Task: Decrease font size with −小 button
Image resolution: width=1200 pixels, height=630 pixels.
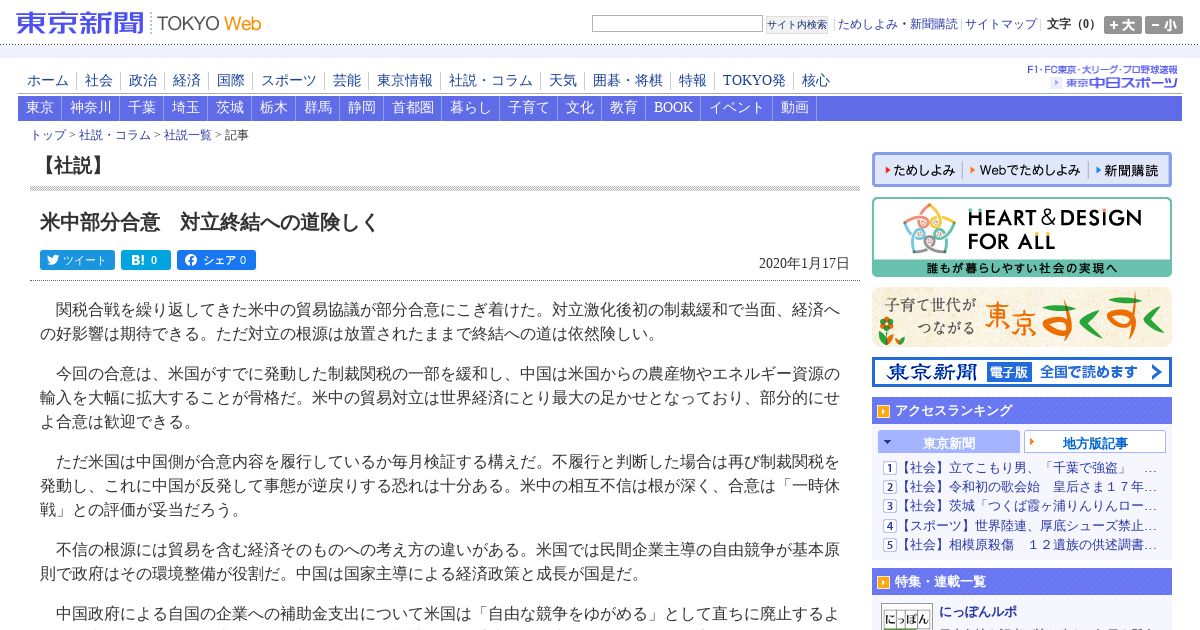Action: pyautogui.click(x=1164, y=25)
